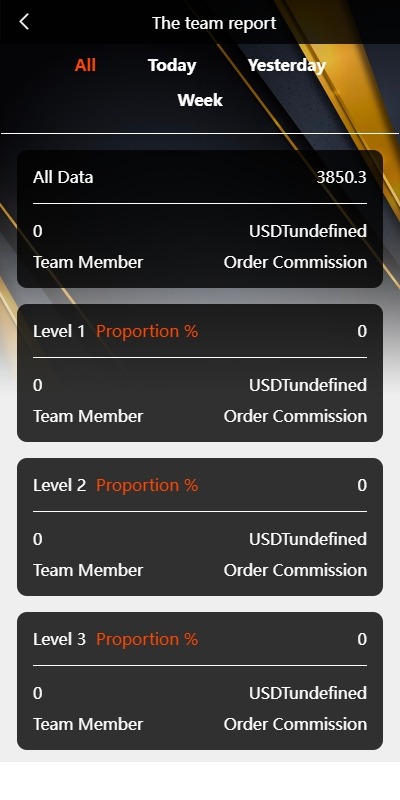The width and height of the screenshot is (400, 800).
Task: Click the page title The team report
Action: tap(214, 23)
